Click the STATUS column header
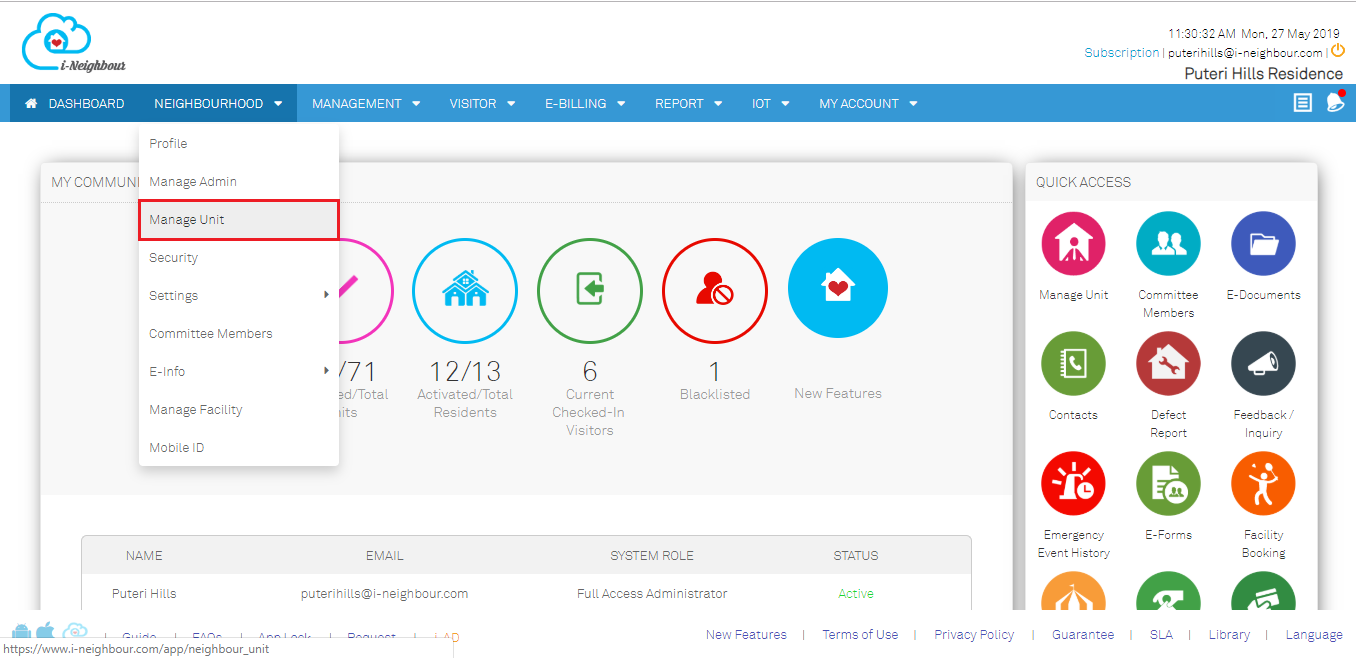Image resolution: width=1356 pixels, height=658 pixels. click(x=856, y=555)
